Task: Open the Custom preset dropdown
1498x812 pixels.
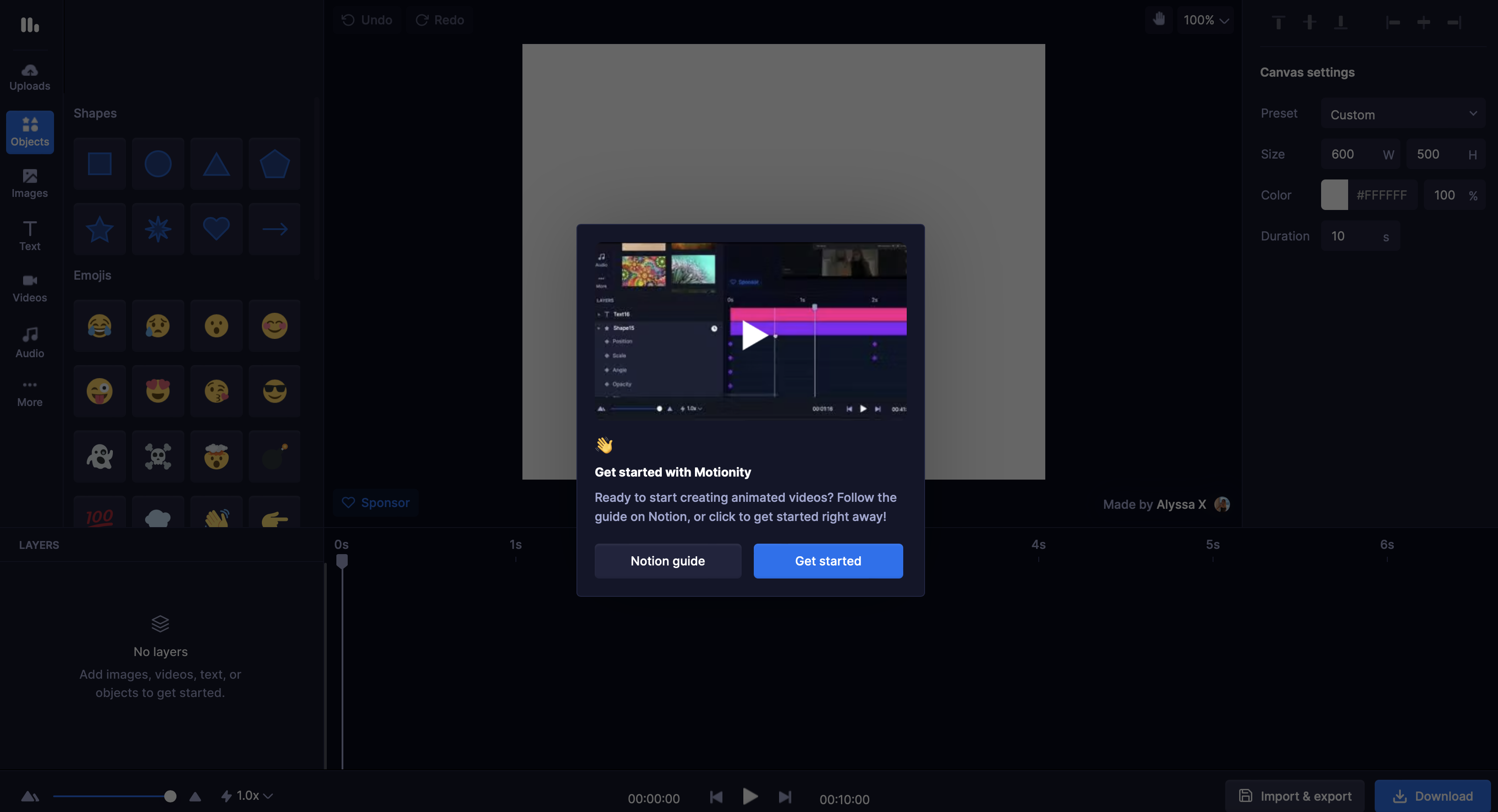Action: (1403, 114)
